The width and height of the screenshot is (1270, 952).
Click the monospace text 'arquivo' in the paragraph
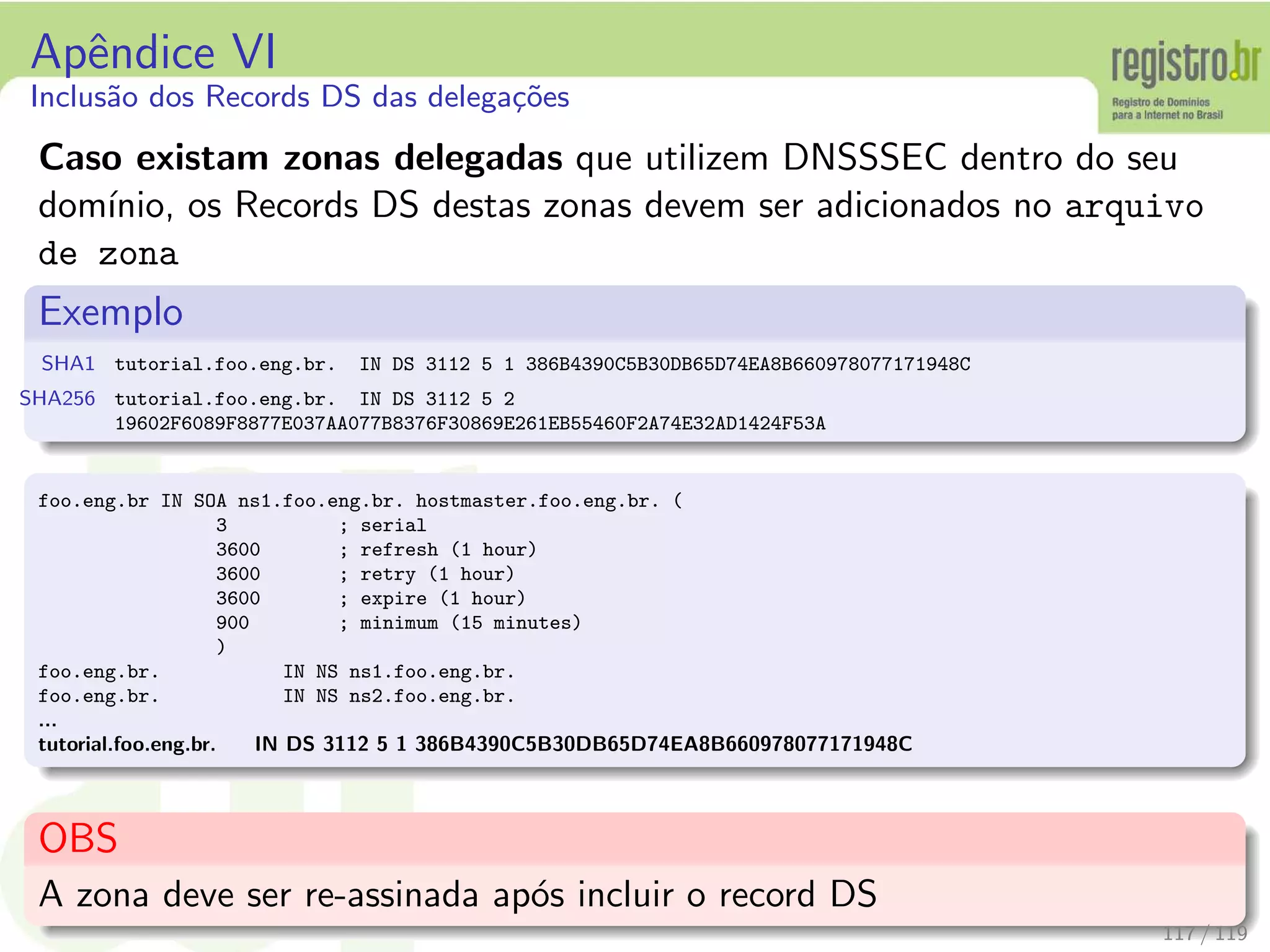click(x=1134, y=206)
